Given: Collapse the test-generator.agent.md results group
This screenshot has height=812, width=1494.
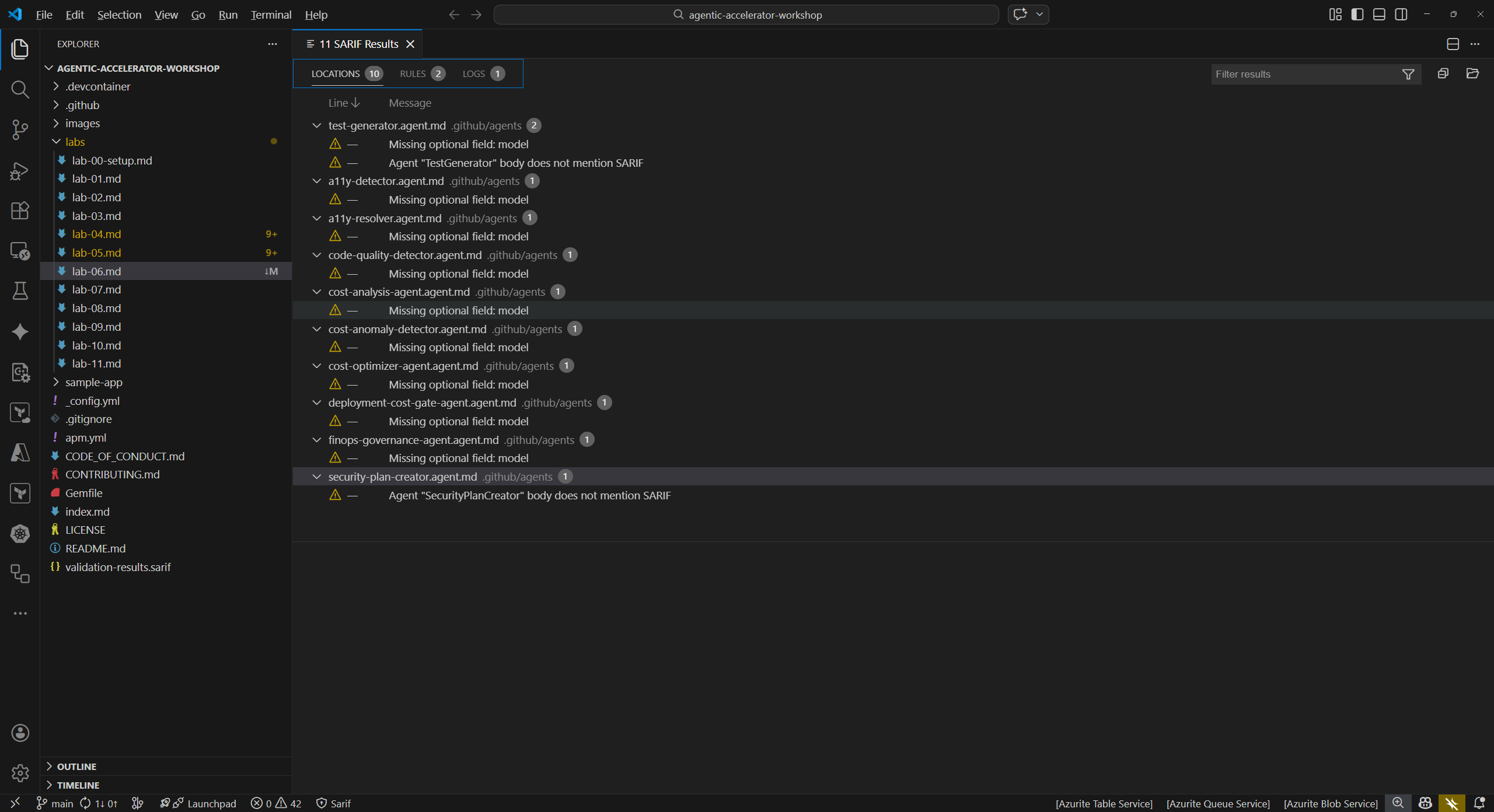Looking at the screenshot, I should coord(316,125).
